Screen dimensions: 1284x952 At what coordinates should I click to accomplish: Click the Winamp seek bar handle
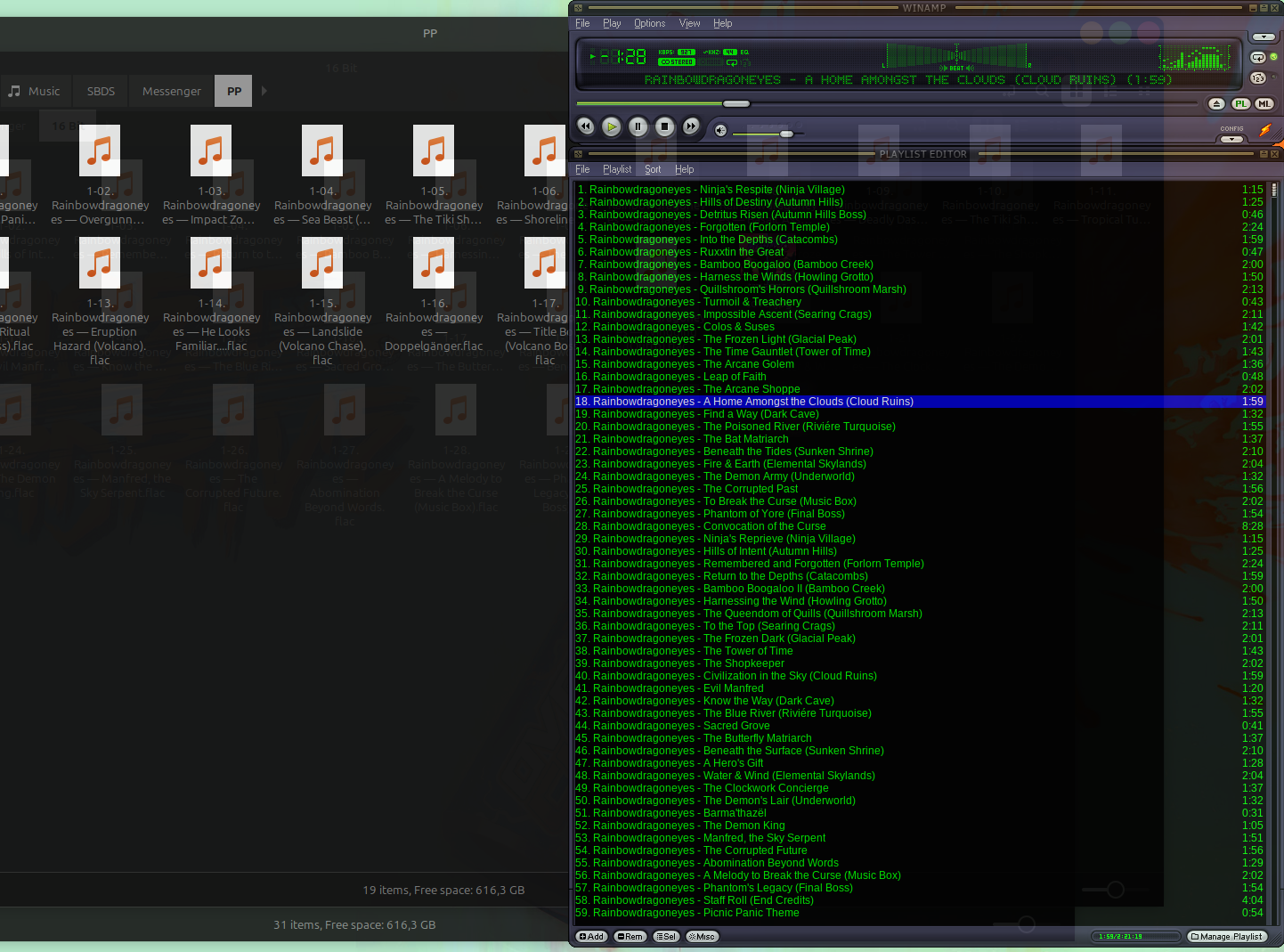[736, 104]
